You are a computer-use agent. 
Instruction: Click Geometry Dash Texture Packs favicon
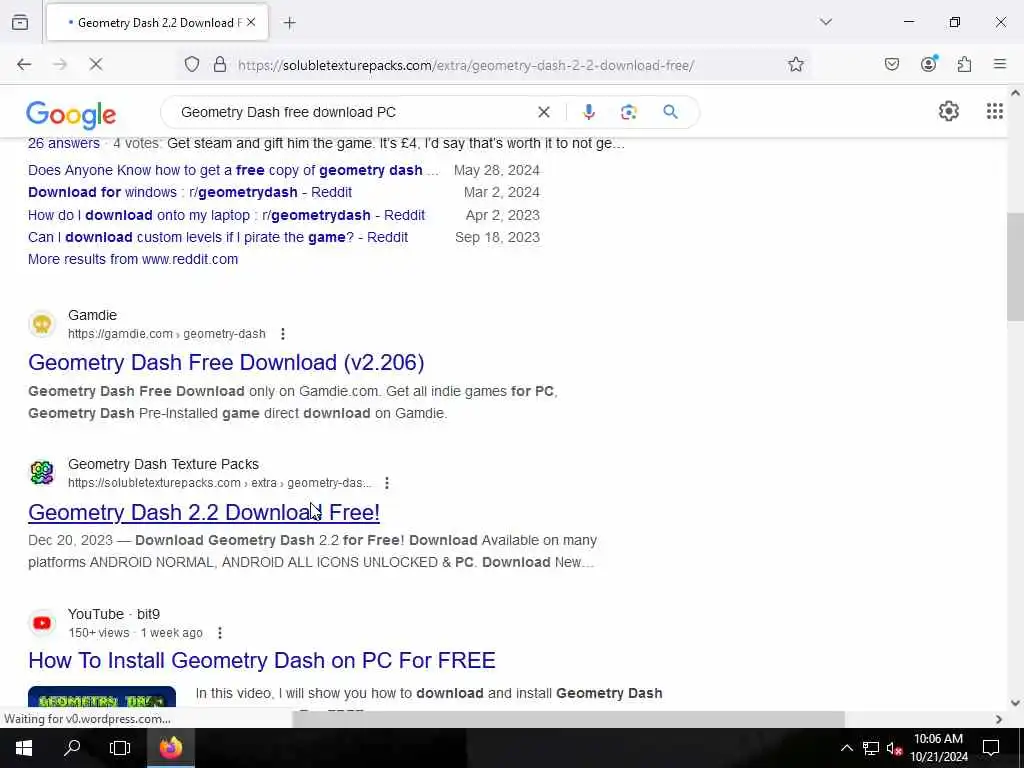(42, 473)
